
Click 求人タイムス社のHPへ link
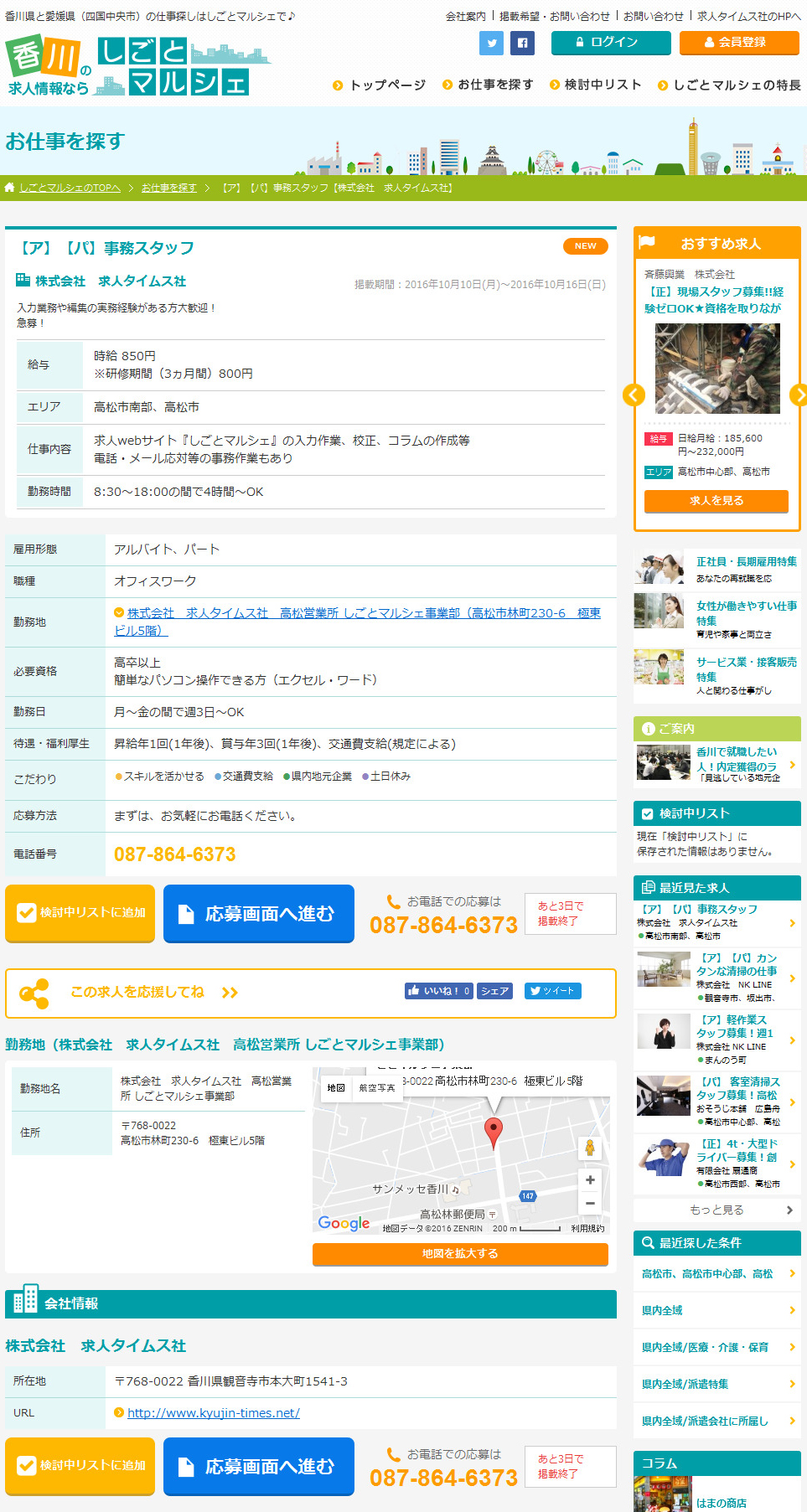[x=749, y=16]
